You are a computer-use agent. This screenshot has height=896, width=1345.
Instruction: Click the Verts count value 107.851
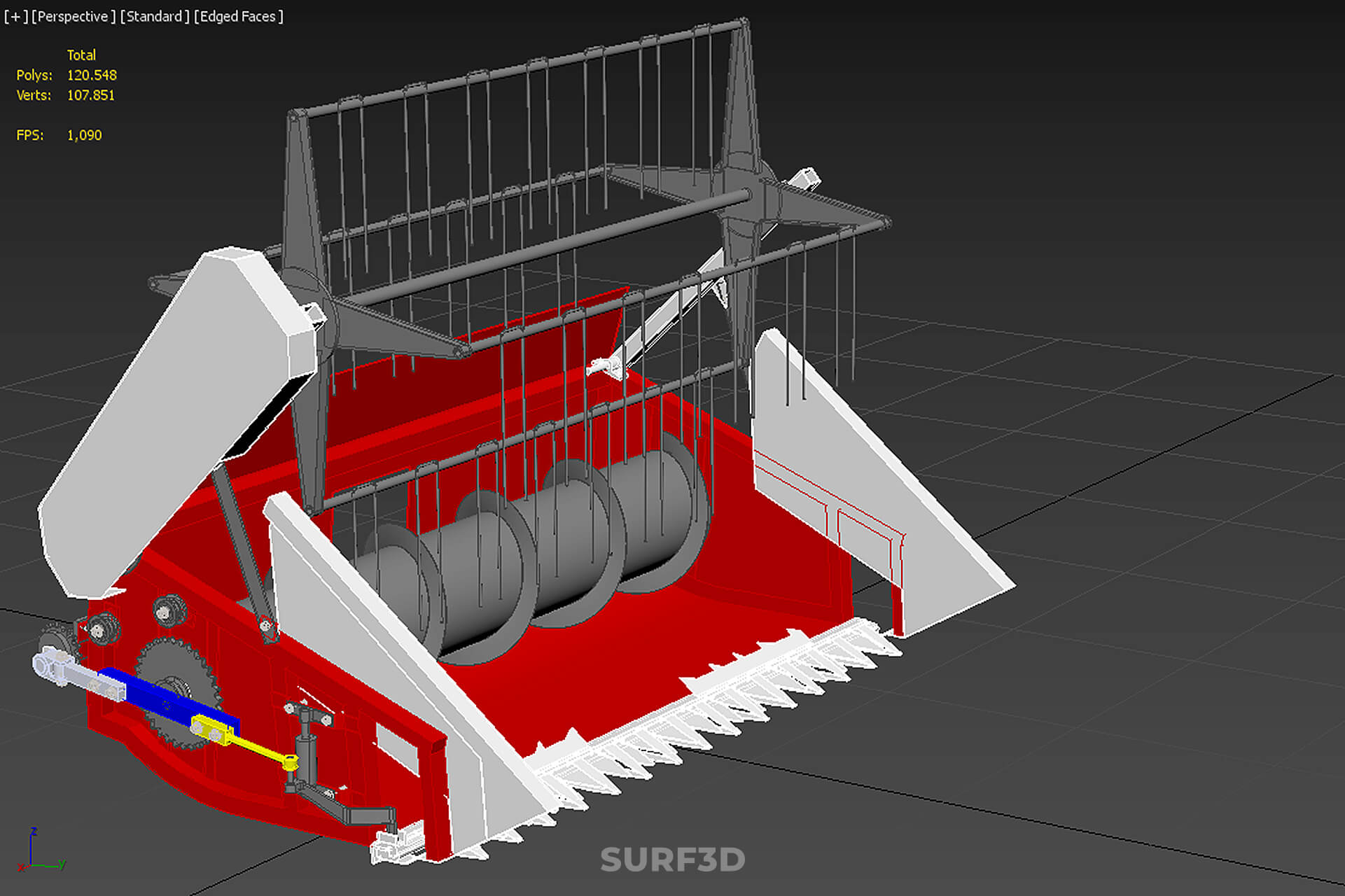90,95
